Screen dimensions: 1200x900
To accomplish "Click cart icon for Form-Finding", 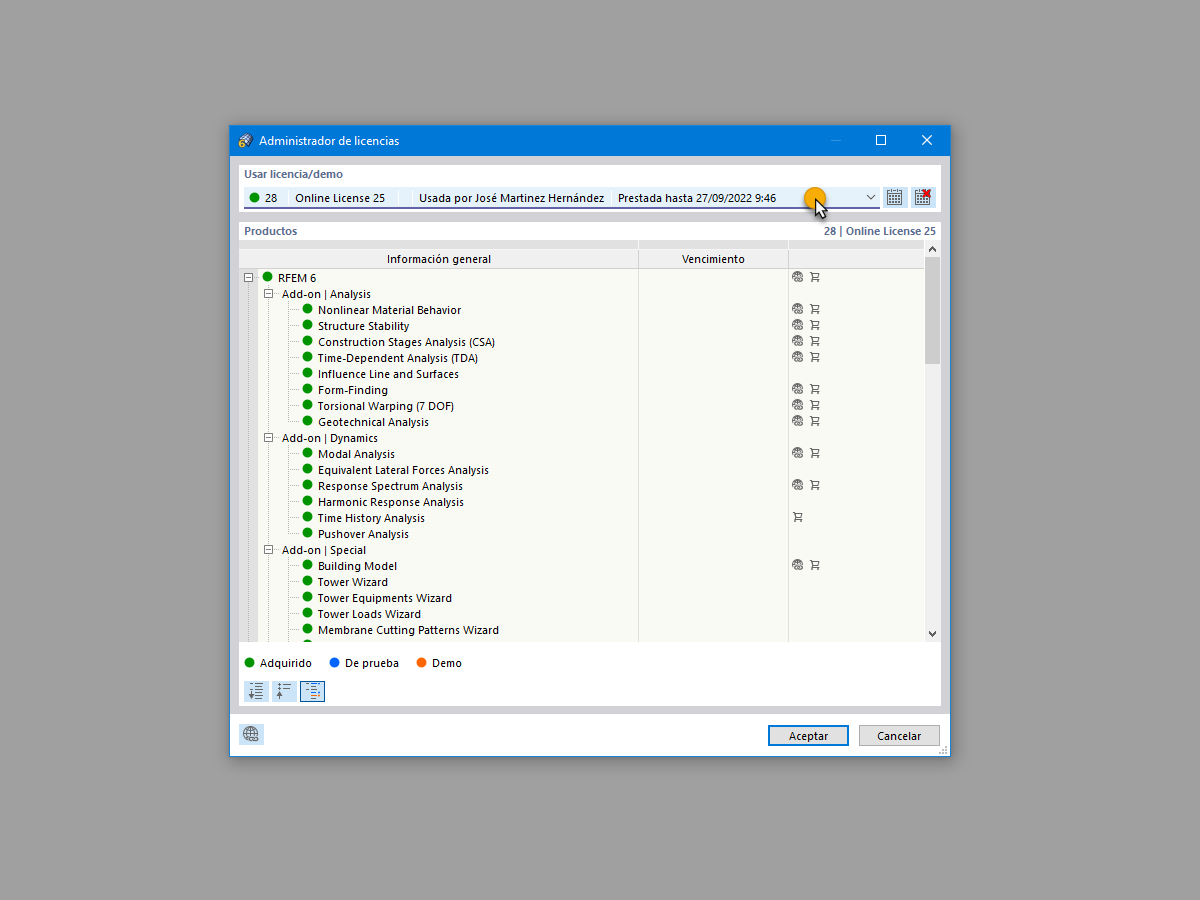I will [814, 389].
